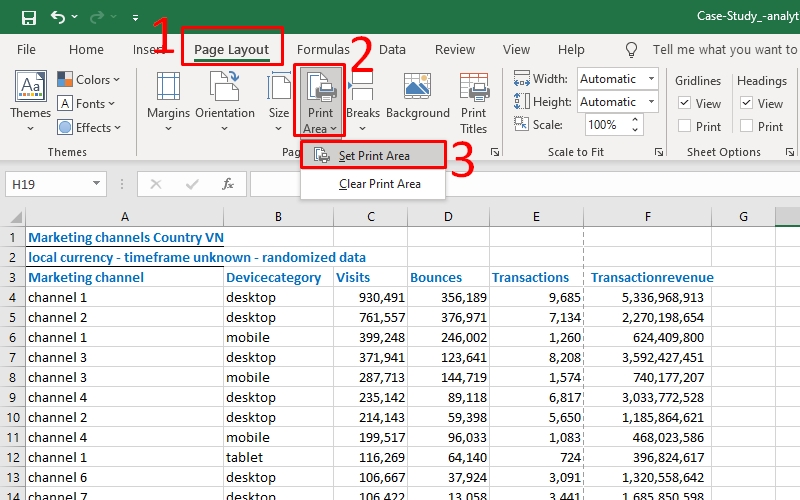
Task: Switch to the Home tab
Action: pyautogui.click(x=86, y=49)
